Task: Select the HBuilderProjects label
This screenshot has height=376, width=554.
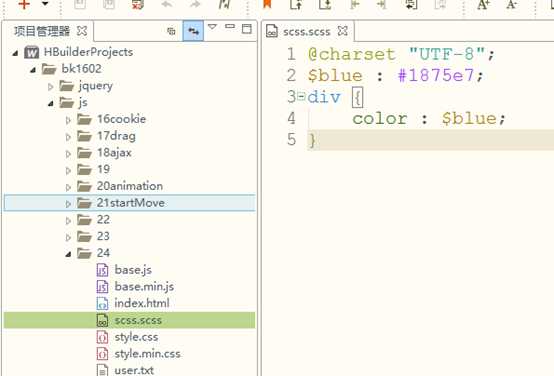Action: tap(88, 52)
